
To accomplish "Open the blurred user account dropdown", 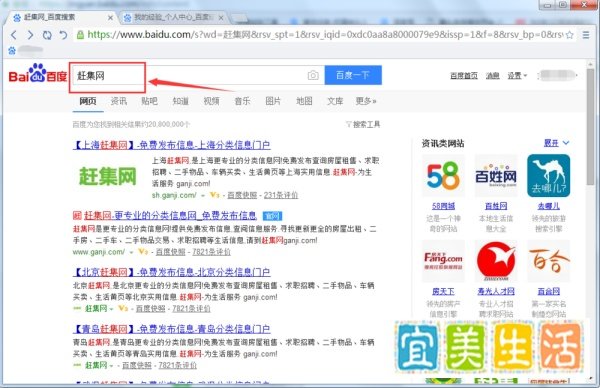I will click(557, 75).
